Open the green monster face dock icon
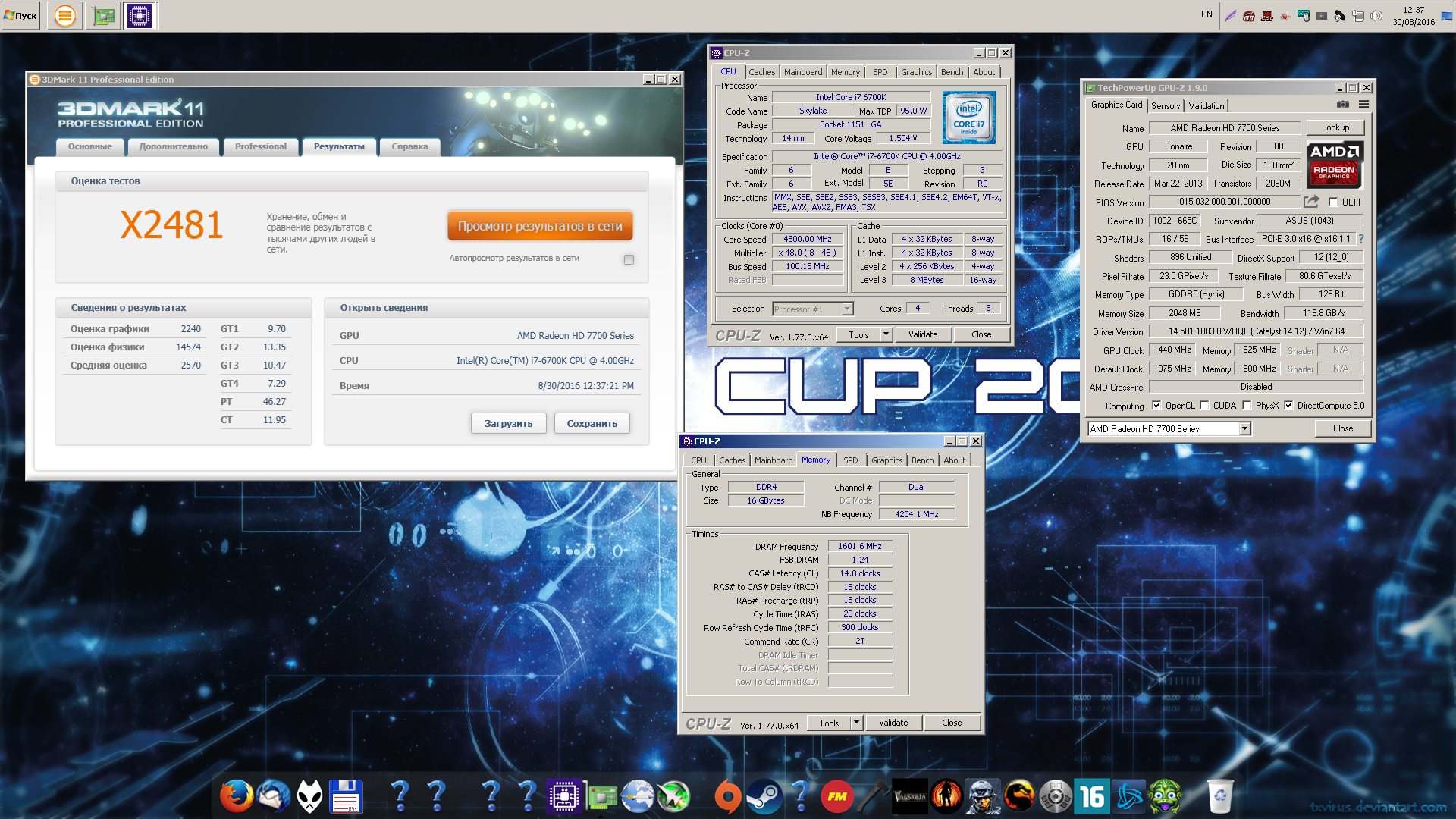 (1165, 796)
